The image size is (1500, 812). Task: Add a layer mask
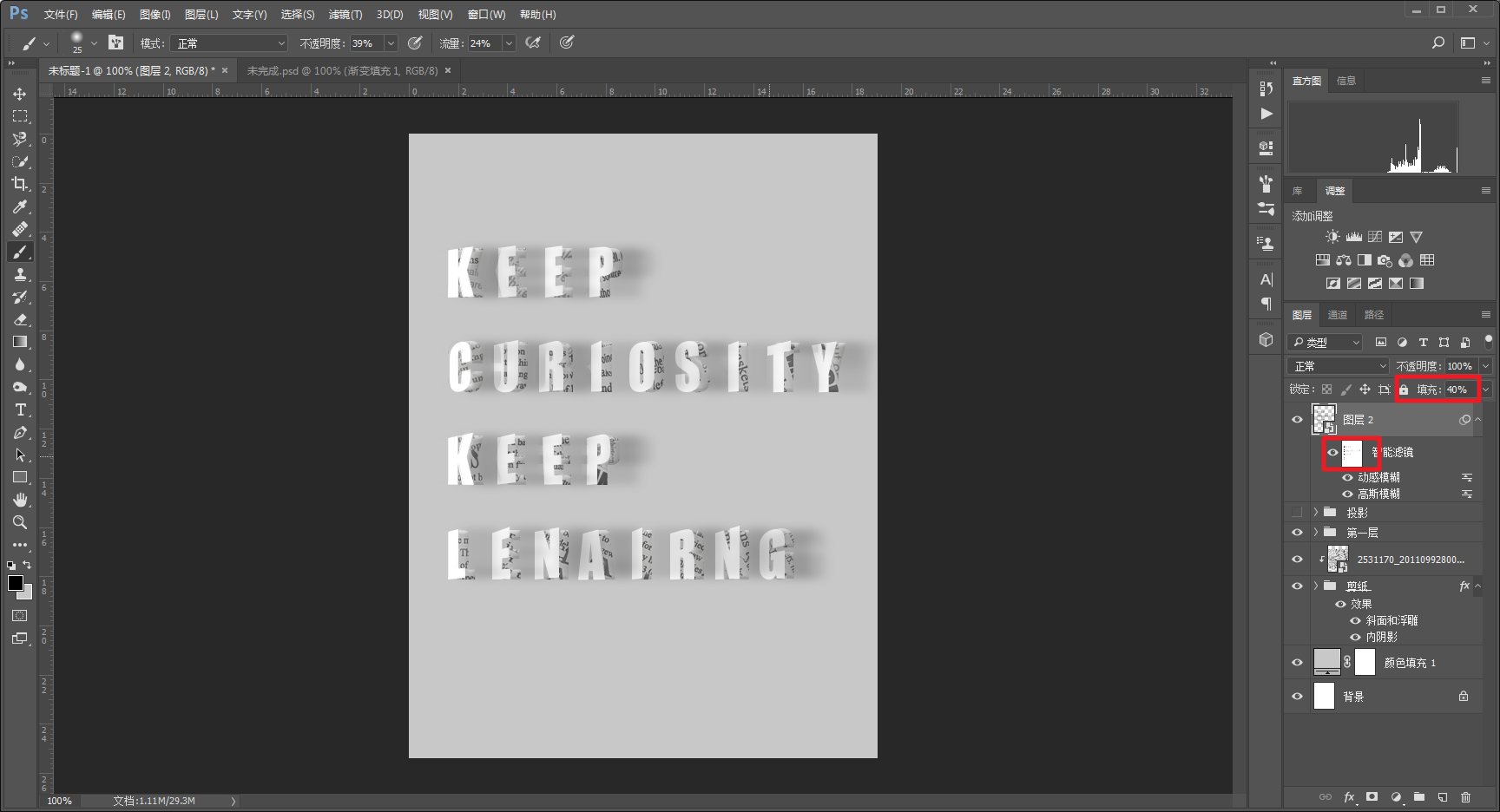click(1372, 796)
